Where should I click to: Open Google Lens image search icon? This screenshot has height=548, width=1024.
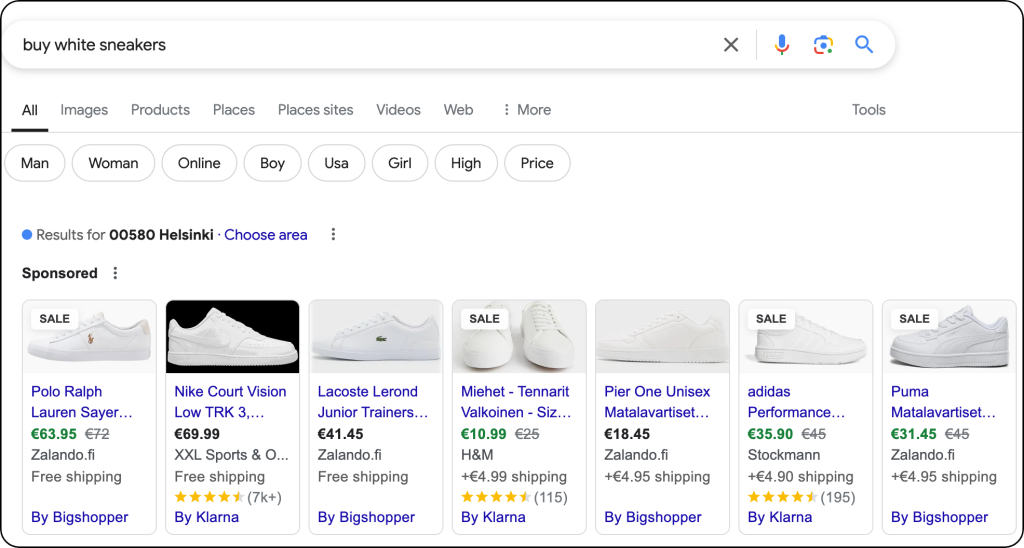point(823,45)
